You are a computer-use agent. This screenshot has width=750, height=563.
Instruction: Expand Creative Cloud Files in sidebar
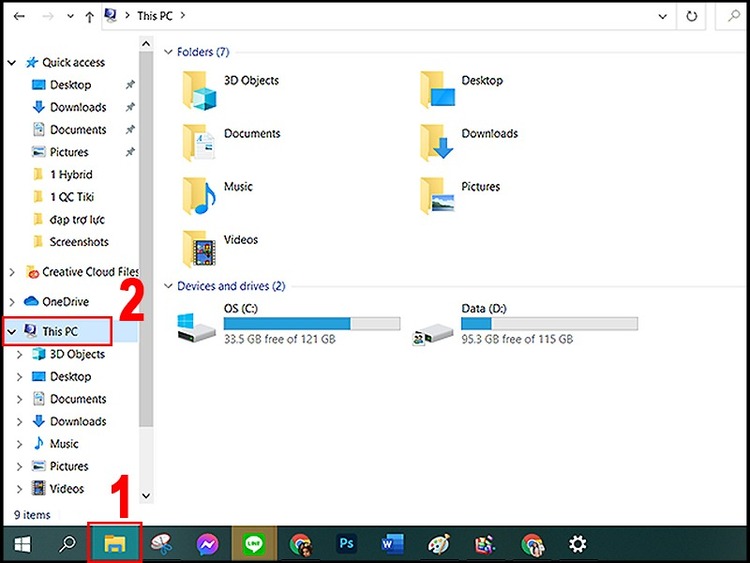pyautogui.click(x=12, y=272)
